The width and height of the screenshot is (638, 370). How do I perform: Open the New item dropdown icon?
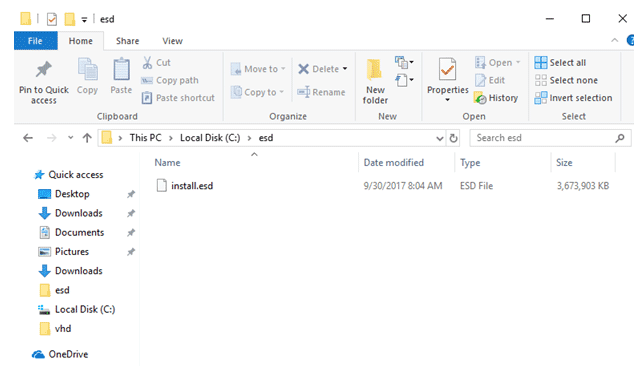(x=404, y=62)
